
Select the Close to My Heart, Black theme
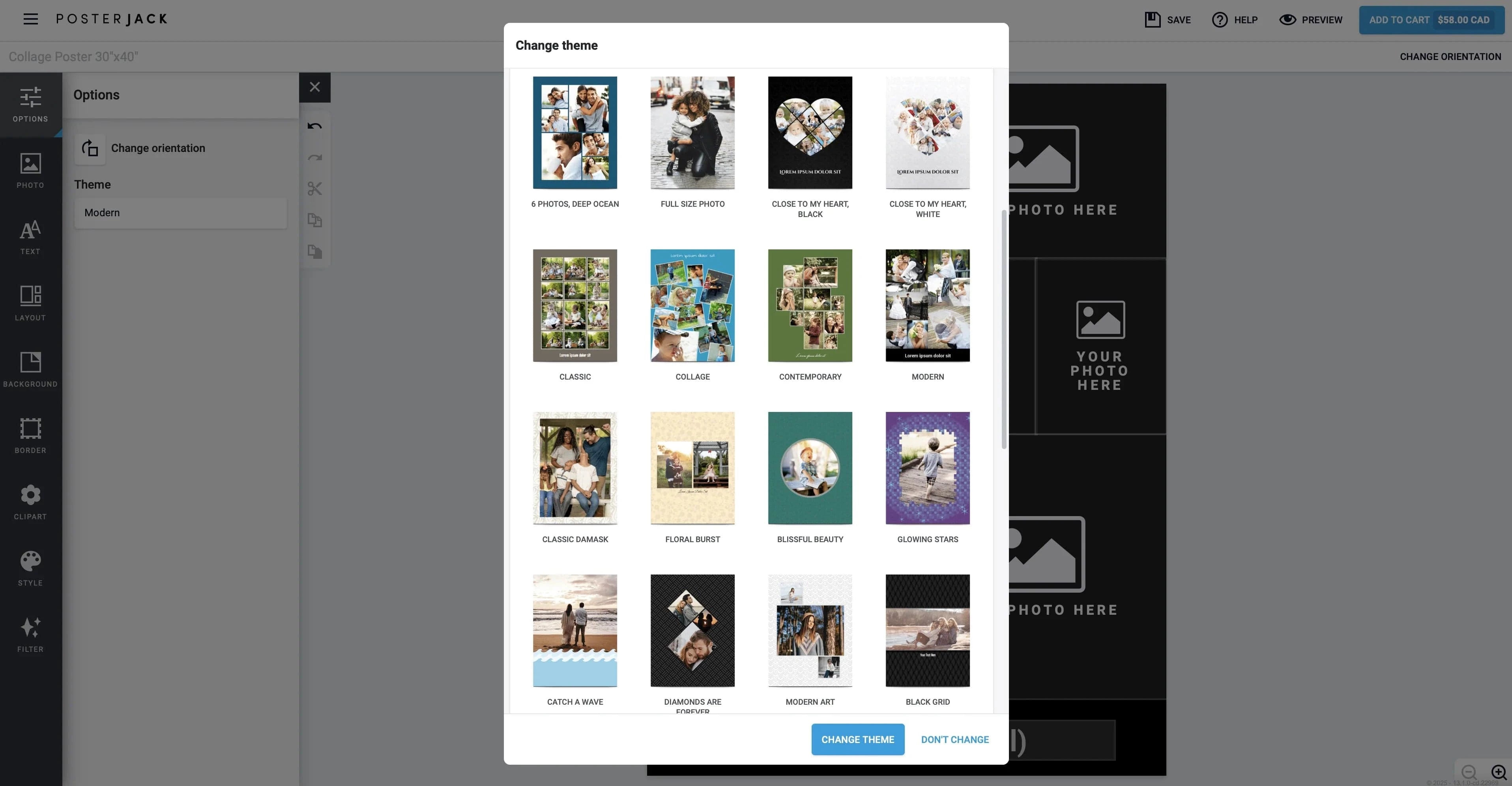pyautogui.click(x=810, y=133)
